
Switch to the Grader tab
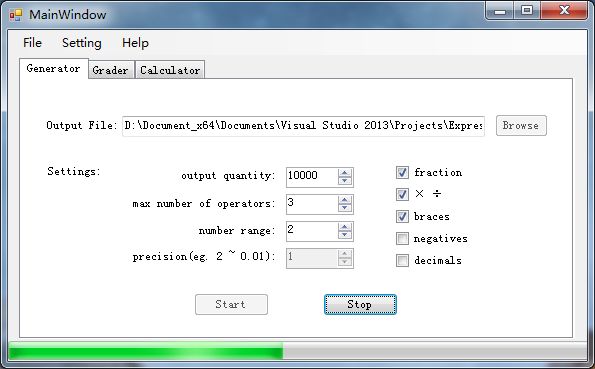pyautogui.click(x=110, y=70)
